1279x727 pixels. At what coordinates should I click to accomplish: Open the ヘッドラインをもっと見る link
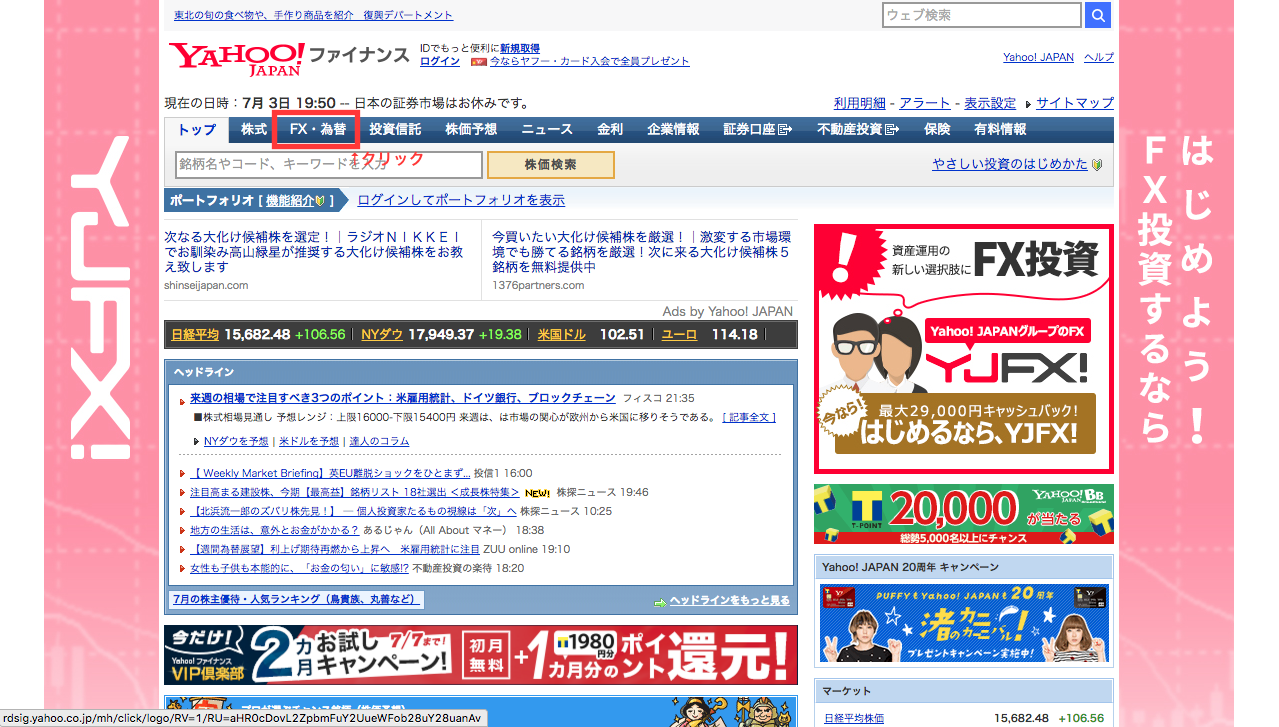pos(729,601)
